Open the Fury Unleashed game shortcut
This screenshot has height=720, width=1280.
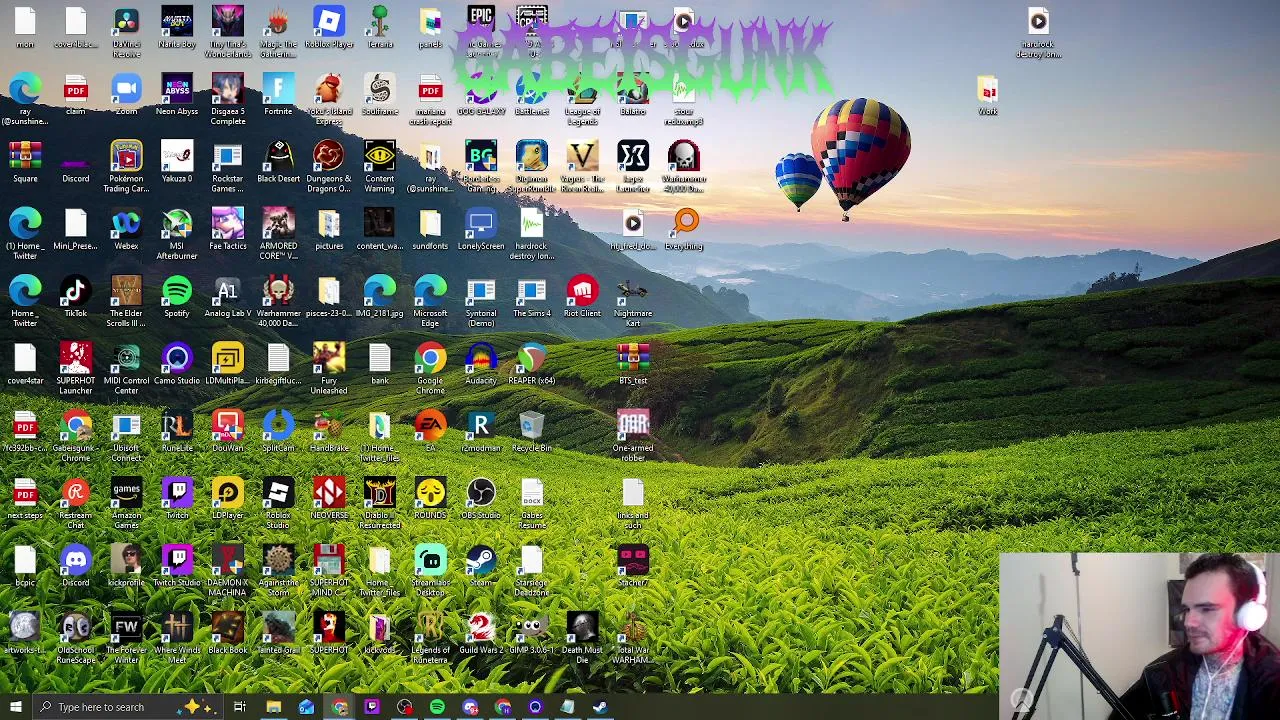coord(329,368)
